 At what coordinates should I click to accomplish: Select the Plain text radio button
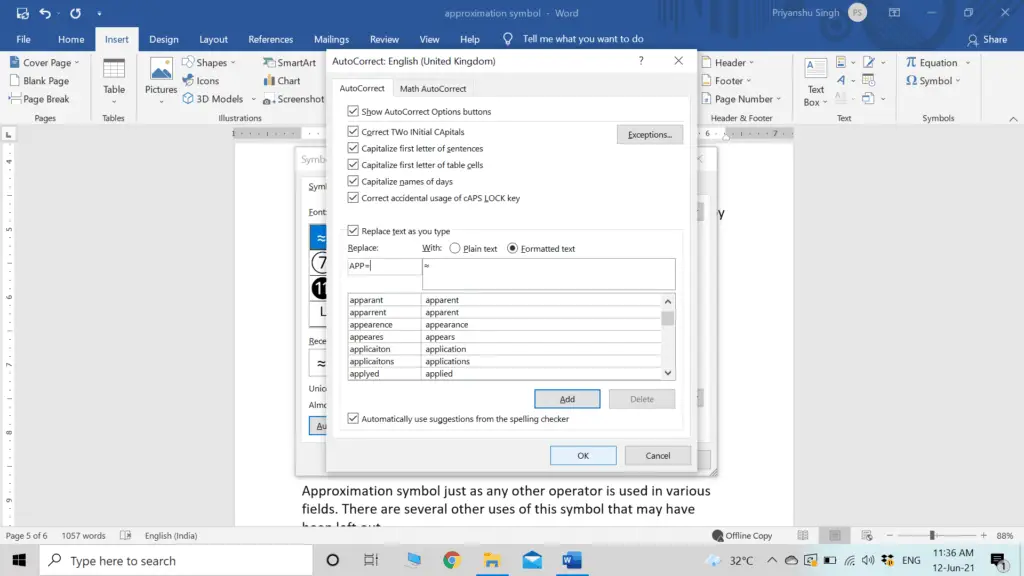[x=455, y=248]
